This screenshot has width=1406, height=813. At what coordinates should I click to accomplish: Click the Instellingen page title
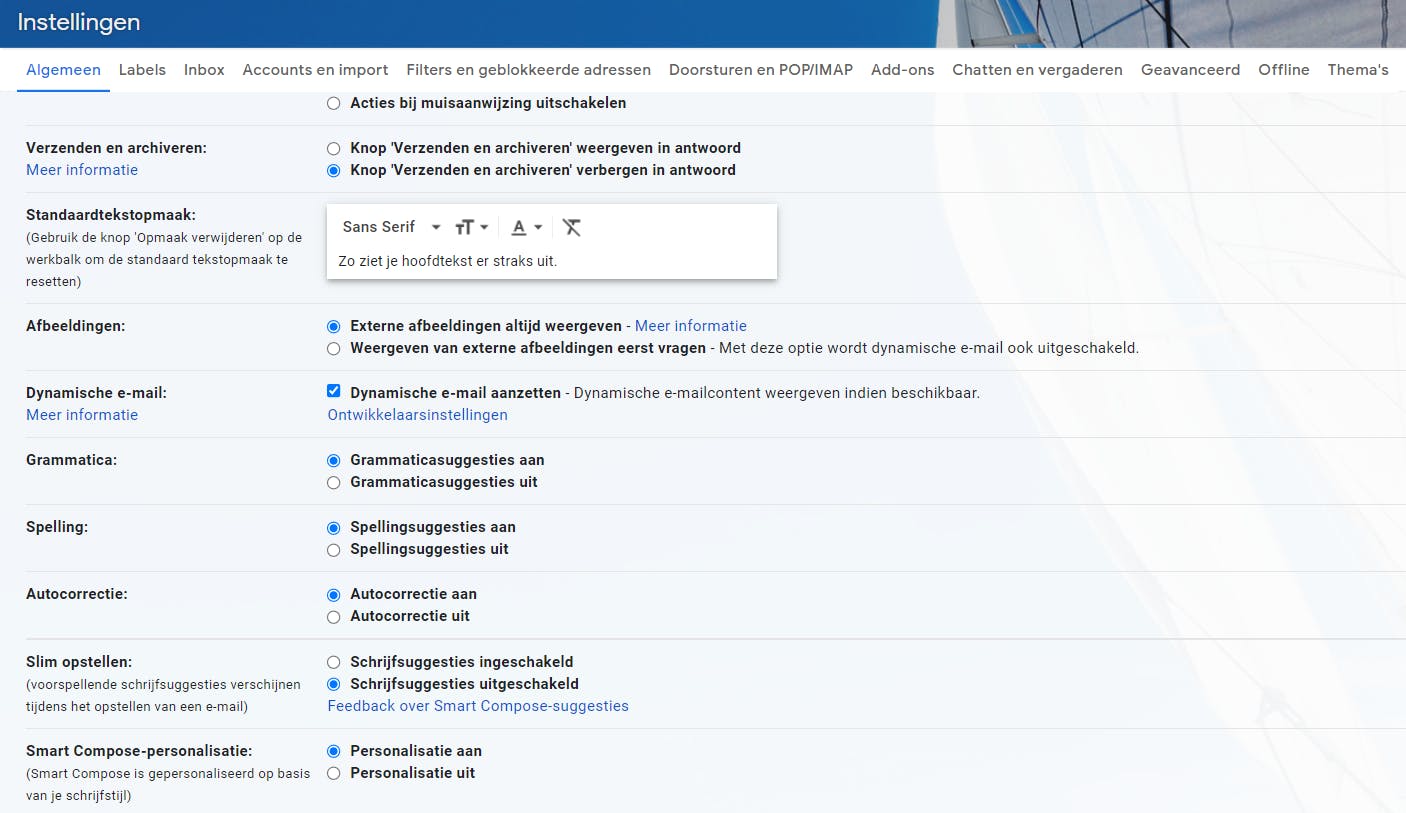pyautogui.click(x=79, y=22)
